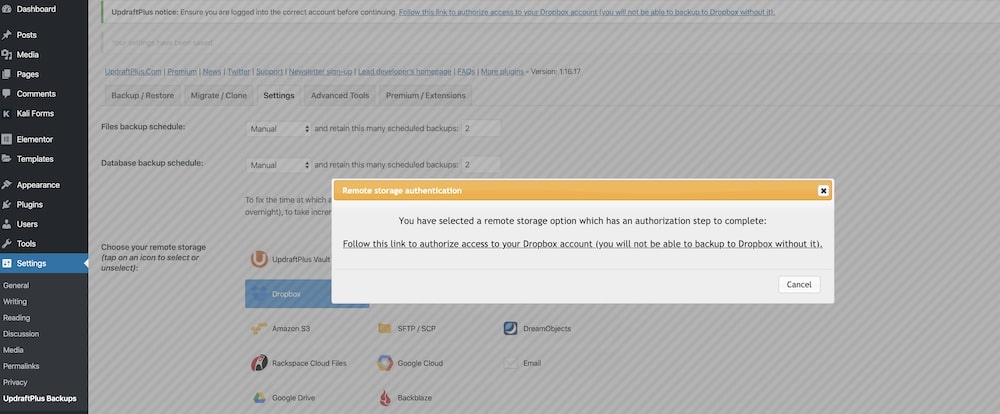This screenshot has height=414, width=1000.
Task: Open the Twitter link
Action: click(239, 71)
